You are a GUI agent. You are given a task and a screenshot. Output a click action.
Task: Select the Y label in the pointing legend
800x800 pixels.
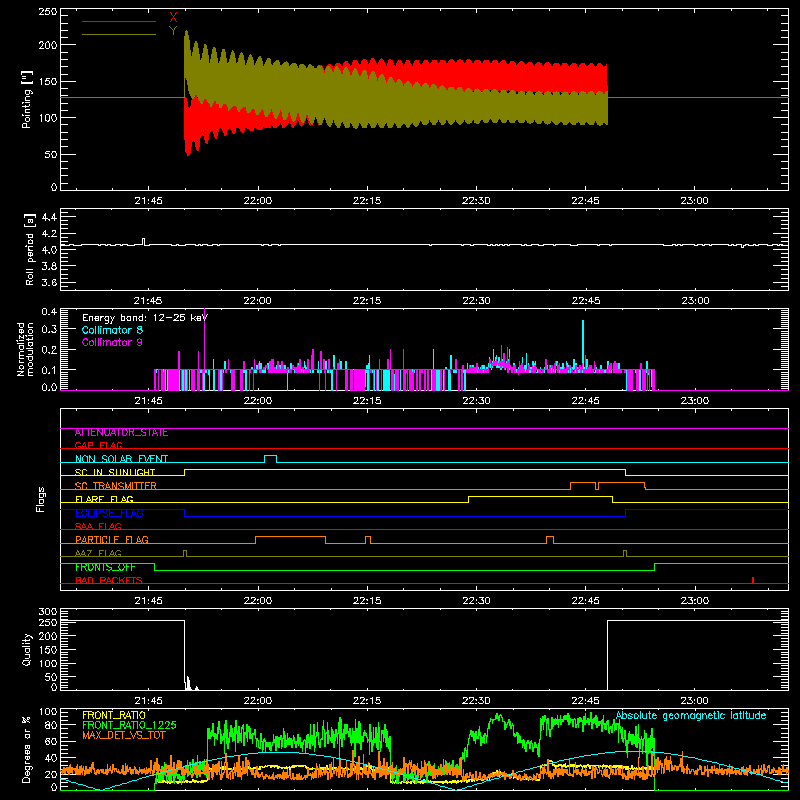pos(173,31)
